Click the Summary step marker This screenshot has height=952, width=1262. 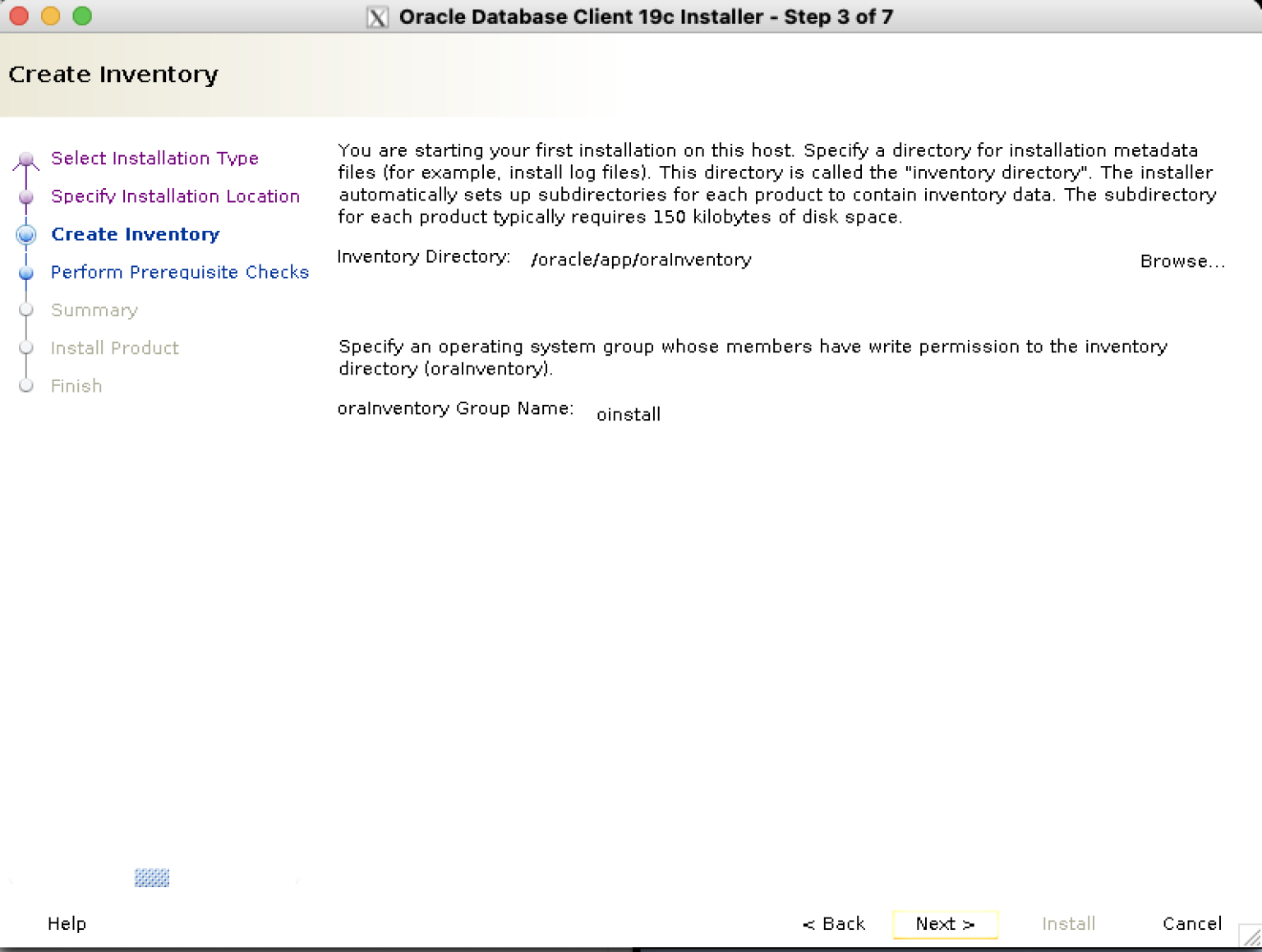(x=26, y=310)
